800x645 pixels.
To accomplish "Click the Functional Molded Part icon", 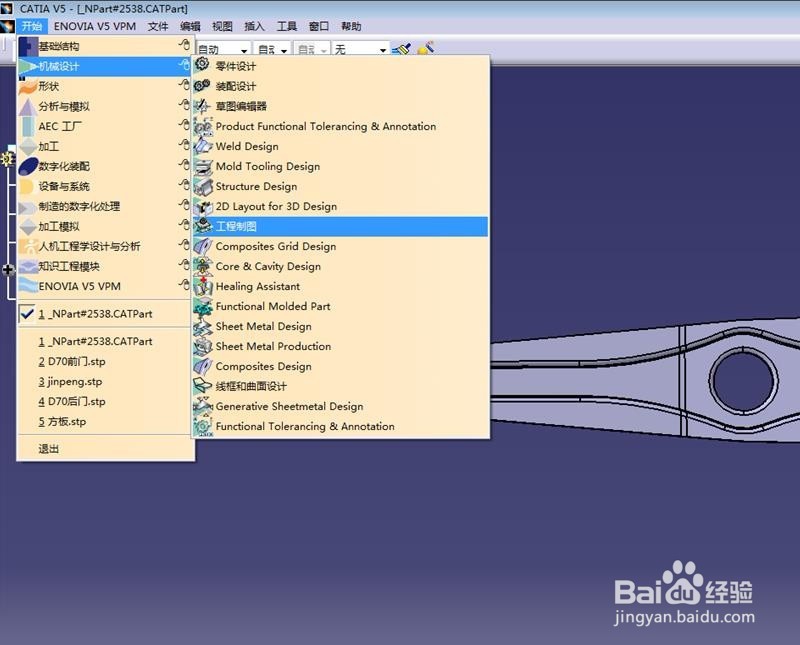I will click(x=203, y=306).
